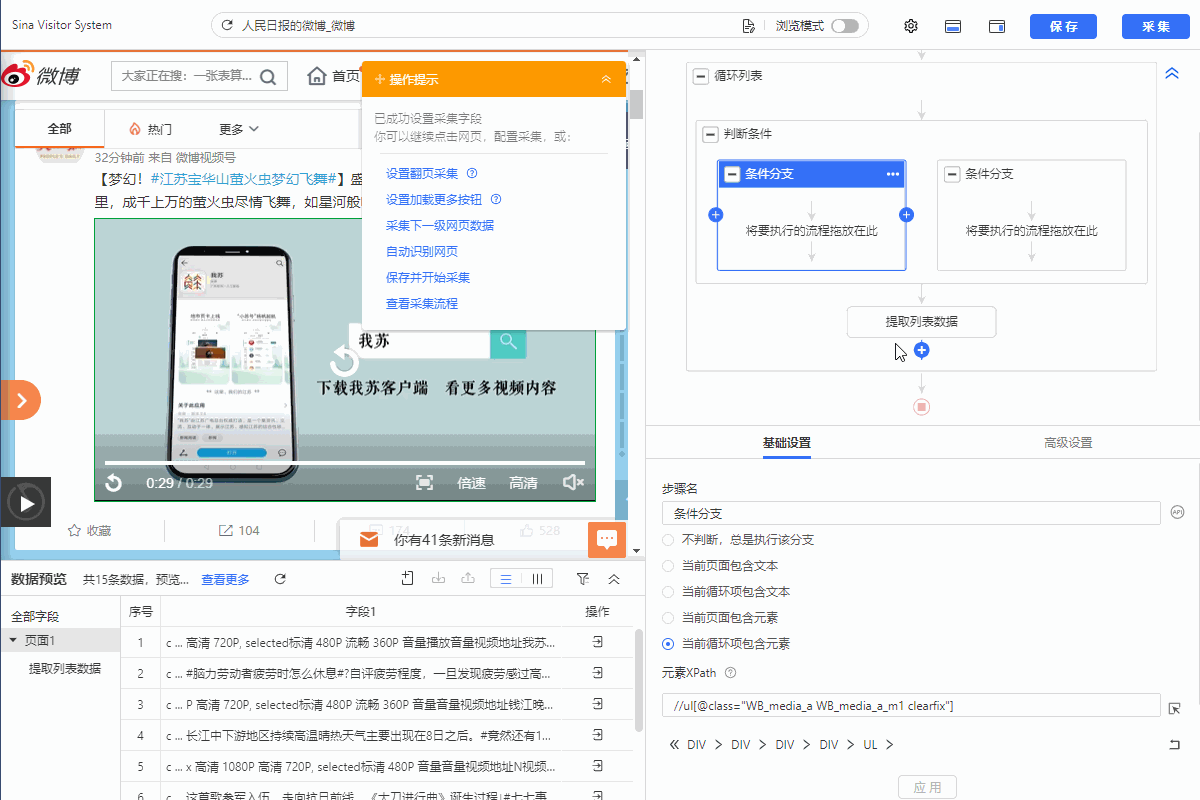Open the three-dot menu of the selected branch
Viewport: 1200px width, 800px height.
pos(893,174)
